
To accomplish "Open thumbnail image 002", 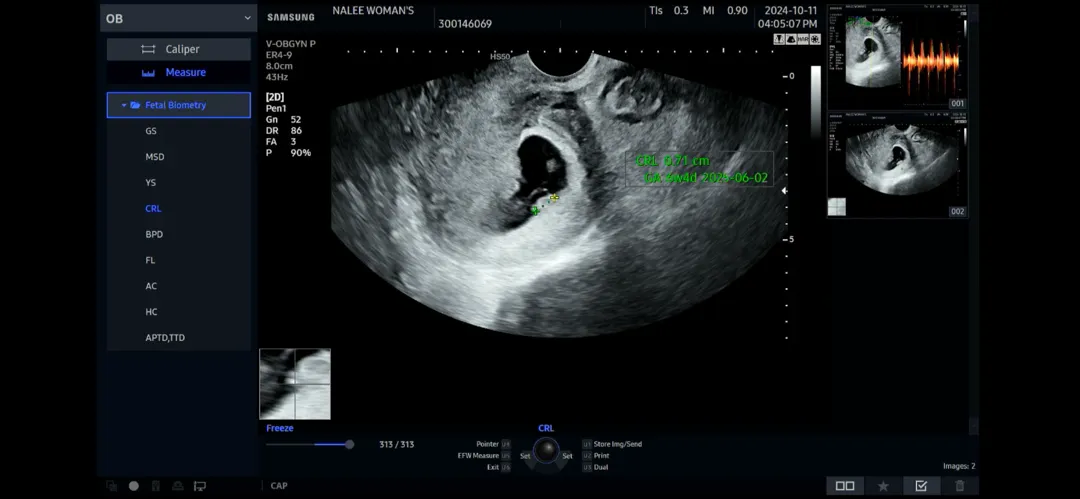I will click(897, 166).
